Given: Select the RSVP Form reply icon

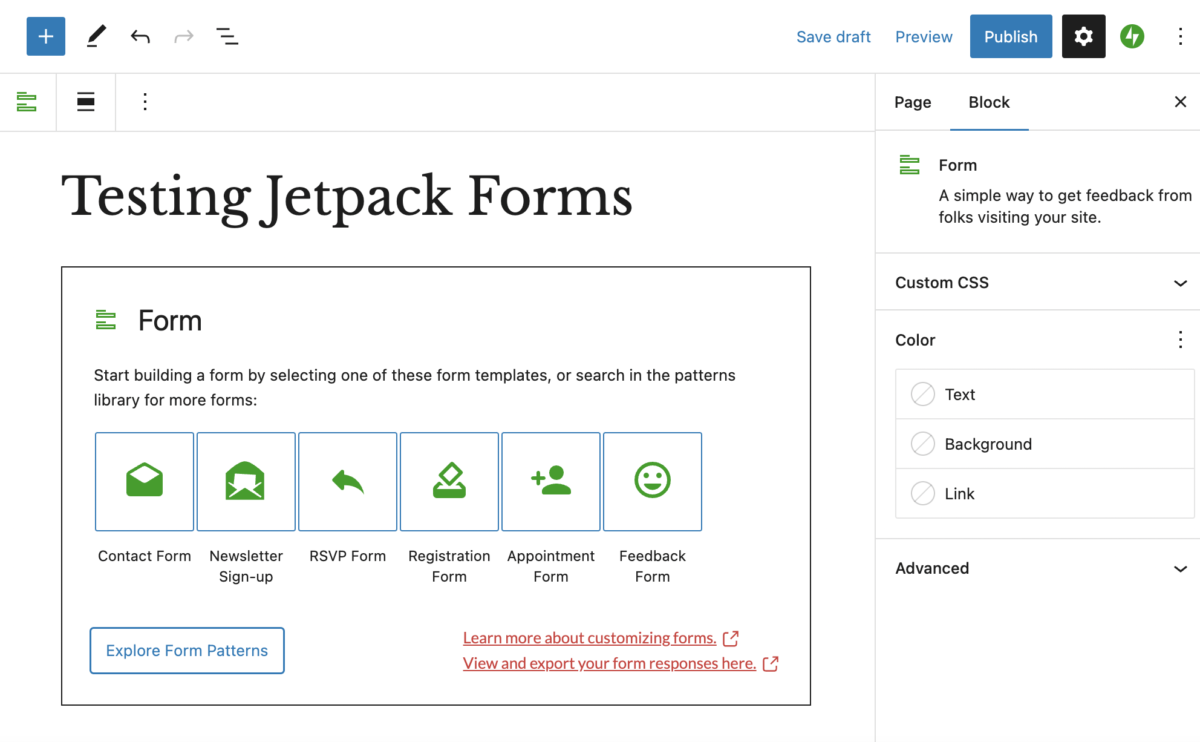Looking at the screenshot, I should (348, 481).
